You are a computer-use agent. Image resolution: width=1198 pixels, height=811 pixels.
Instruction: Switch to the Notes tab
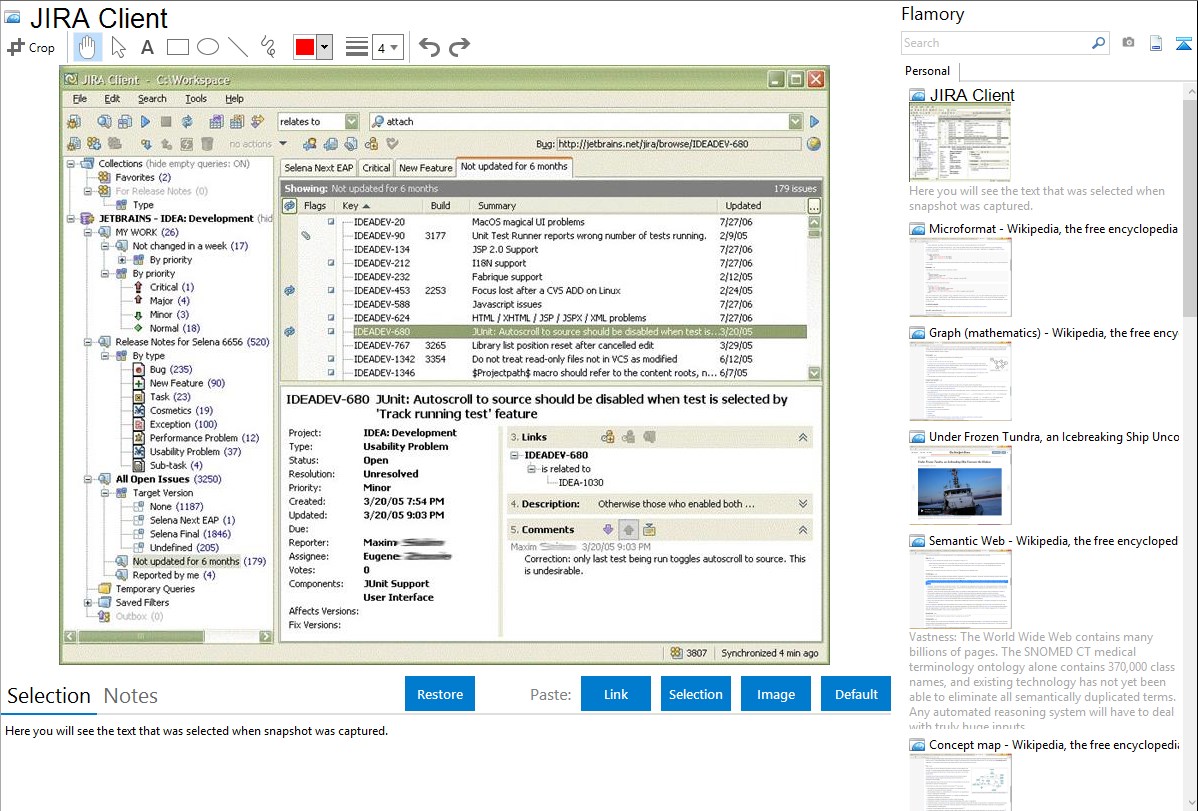click(x=131, y=696)
